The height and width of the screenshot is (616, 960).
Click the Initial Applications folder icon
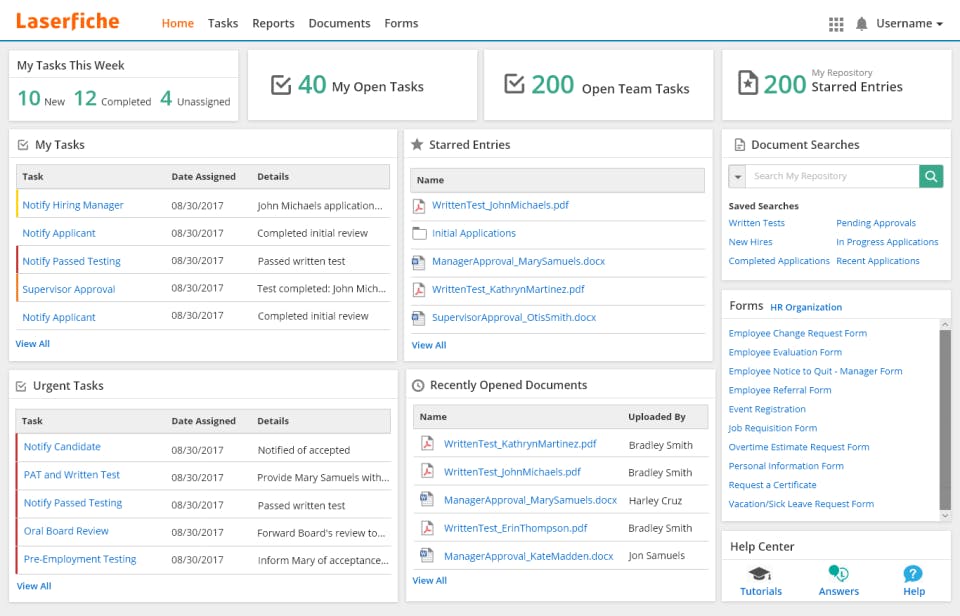click(x=420, y=233)
